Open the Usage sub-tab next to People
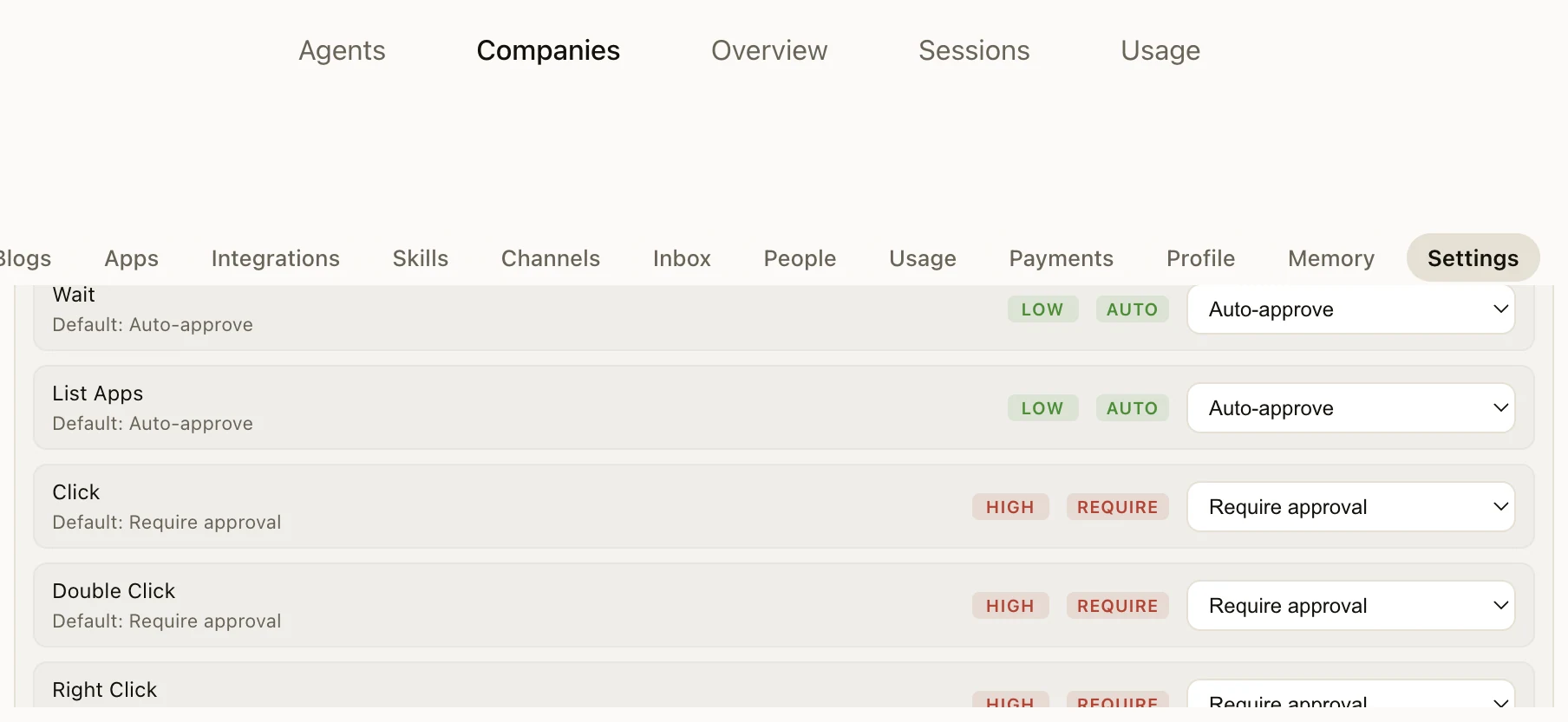1568x722 pixels. point(922,258)
